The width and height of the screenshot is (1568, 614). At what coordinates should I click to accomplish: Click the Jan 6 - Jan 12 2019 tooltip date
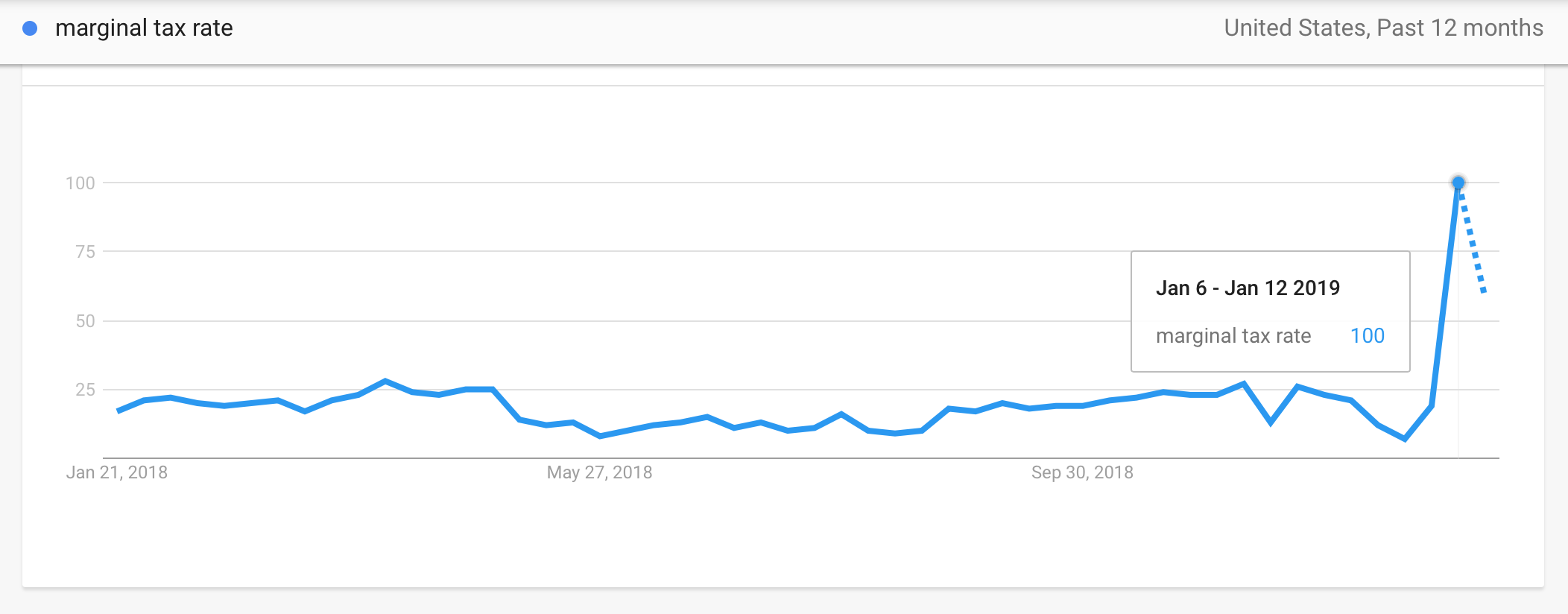point(1248,288)
